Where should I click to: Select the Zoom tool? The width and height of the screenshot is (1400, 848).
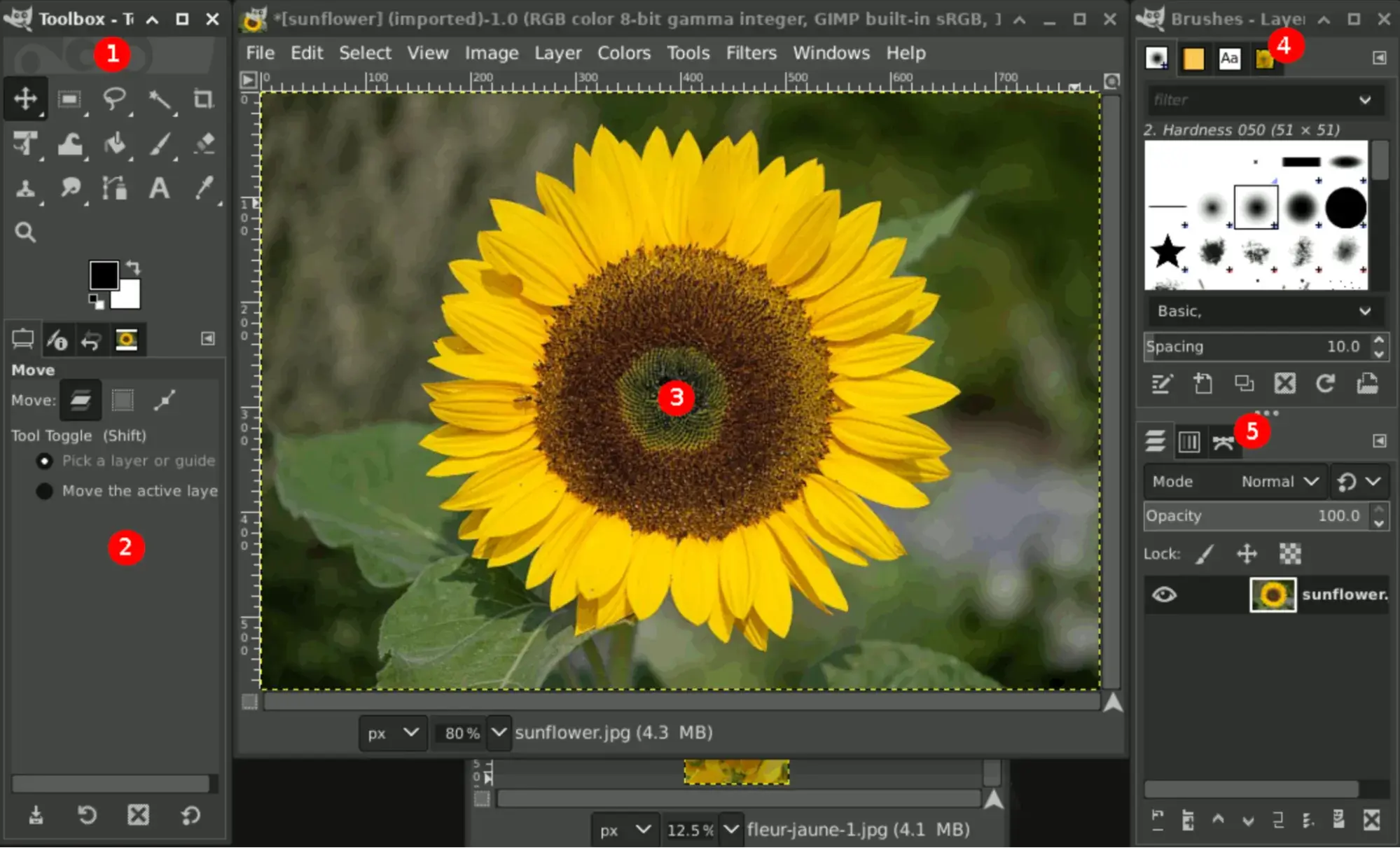click(26, 232)
